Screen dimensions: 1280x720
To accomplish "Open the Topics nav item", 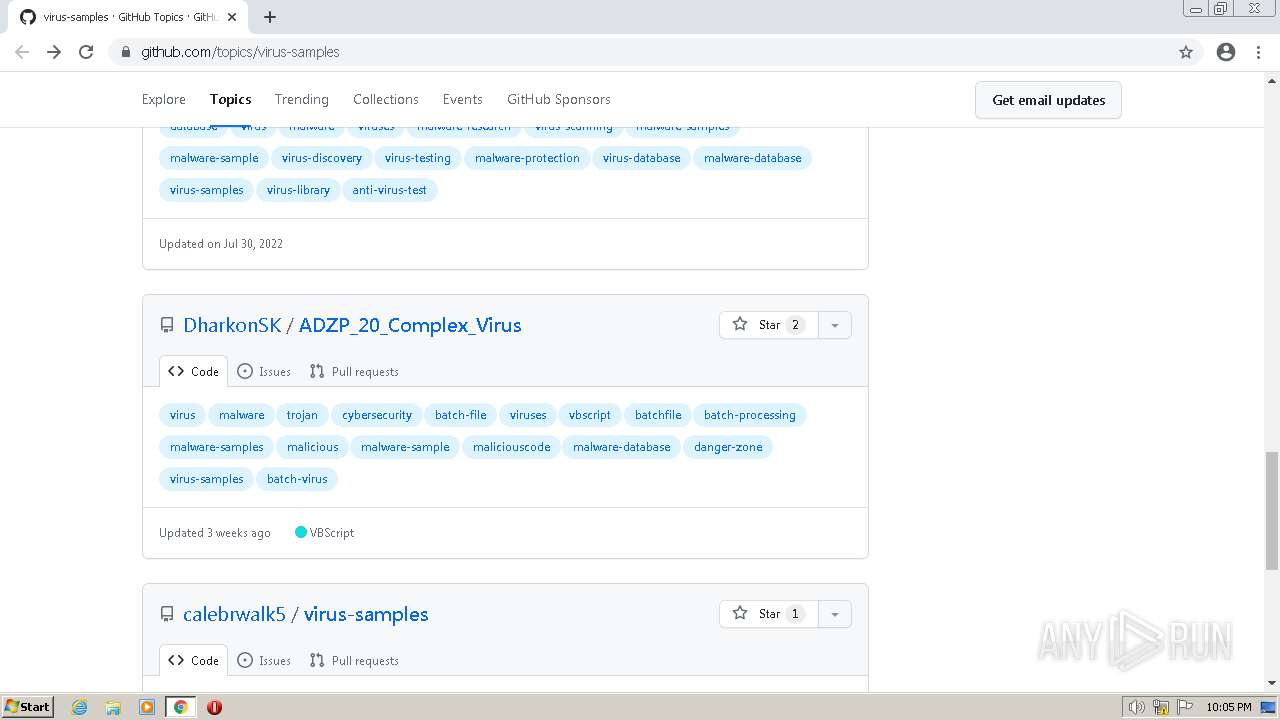I will 231,99.
